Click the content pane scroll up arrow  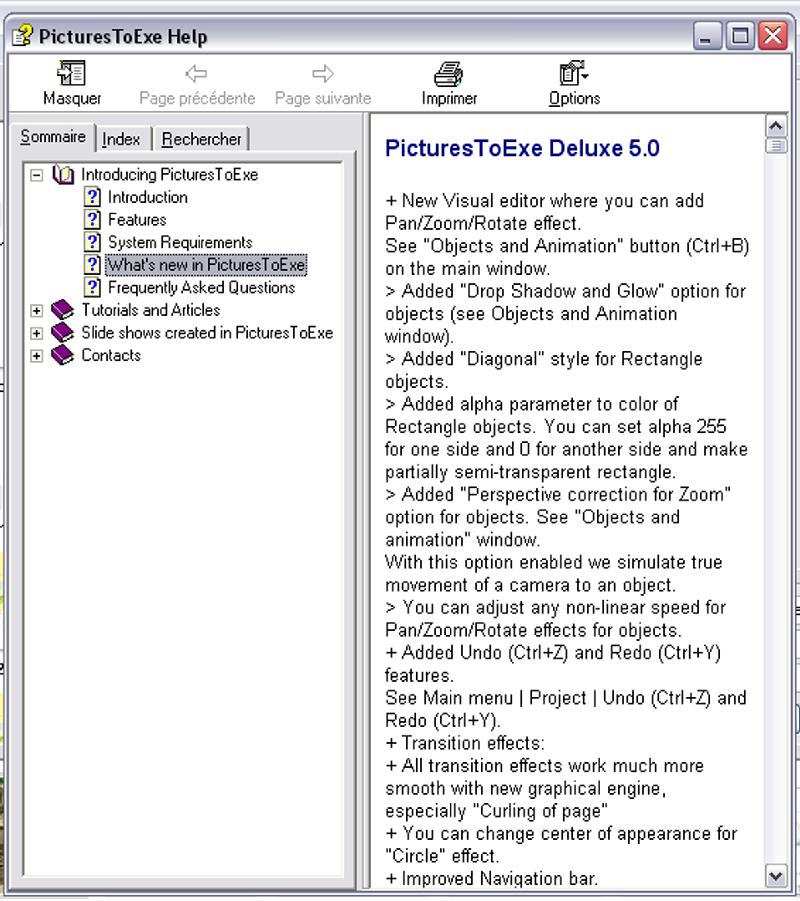(776, 126)
